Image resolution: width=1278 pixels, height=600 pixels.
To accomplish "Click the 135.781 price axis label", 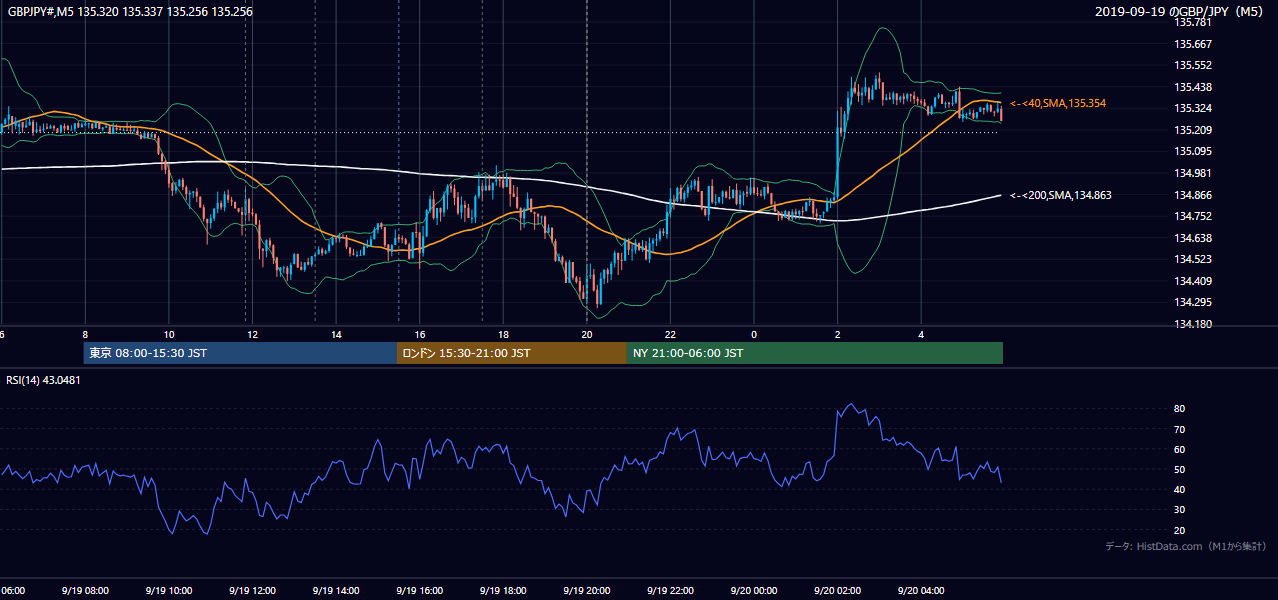I will [x=1193, y=22].
